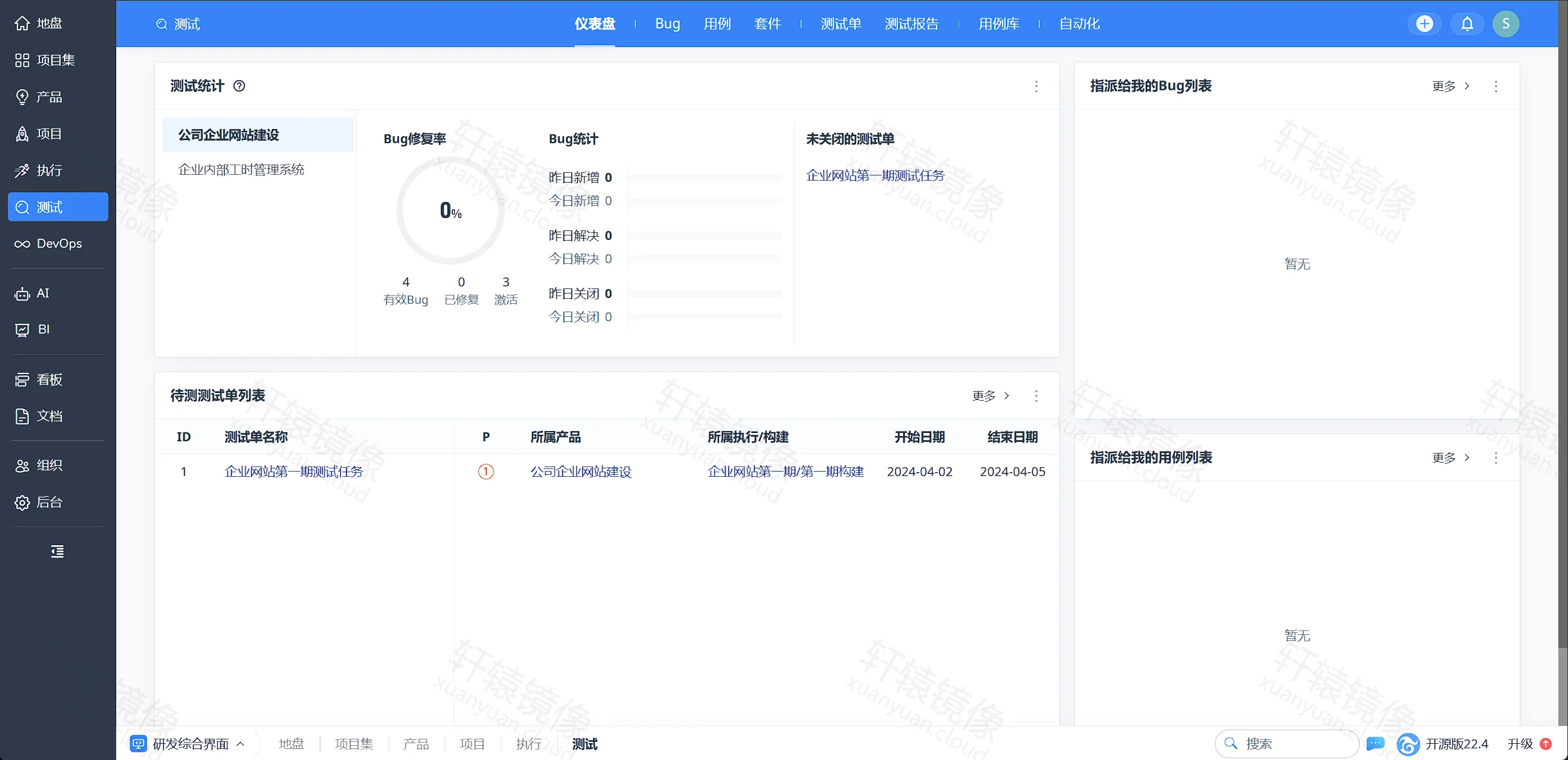Switch to the 仪表盘 dashboard tab
This screenshot has height=760, width=1568.
tap(595, 24)
